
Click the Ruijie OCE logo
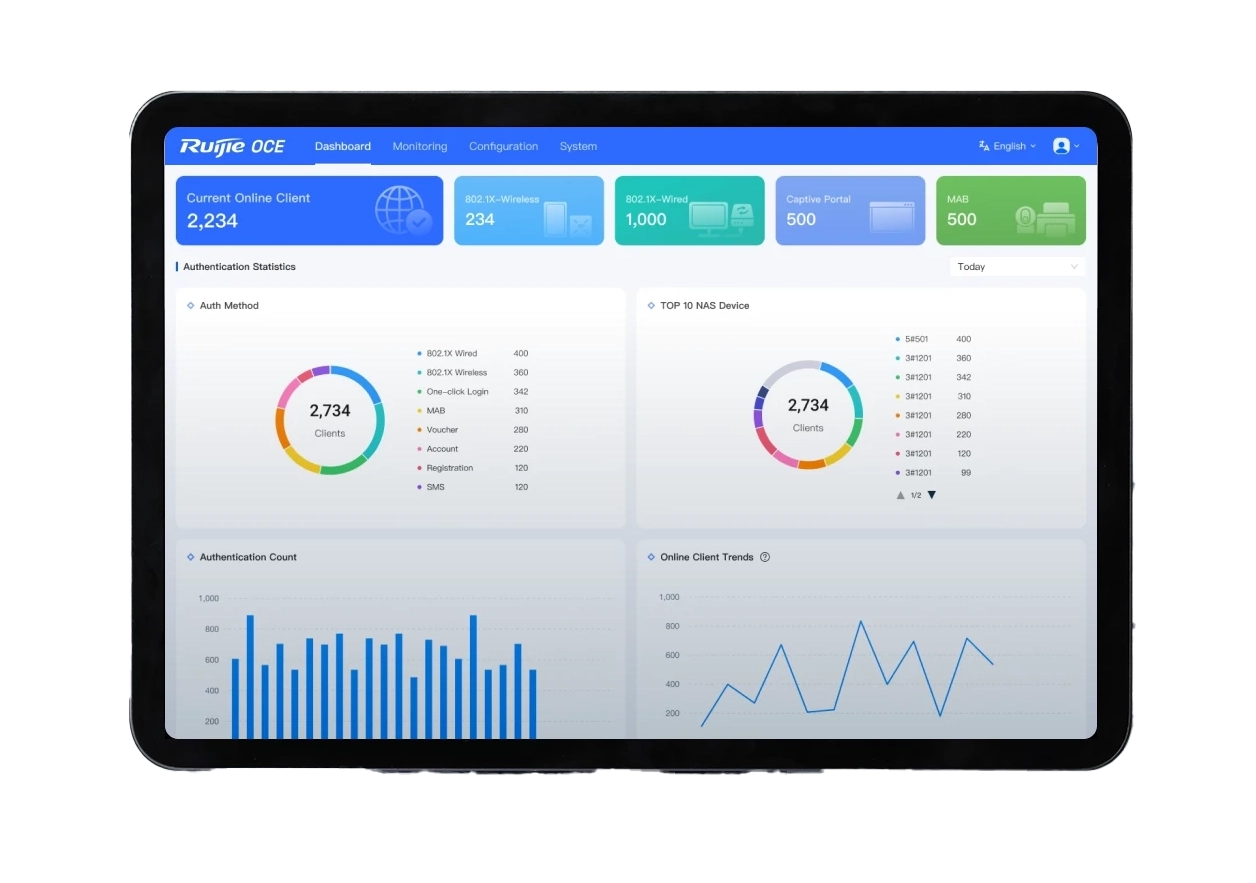232,146
